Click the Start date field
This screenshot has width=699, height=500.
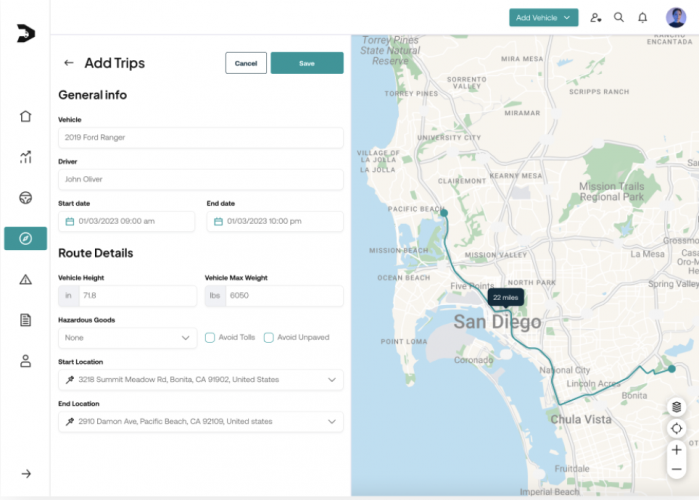127,221
